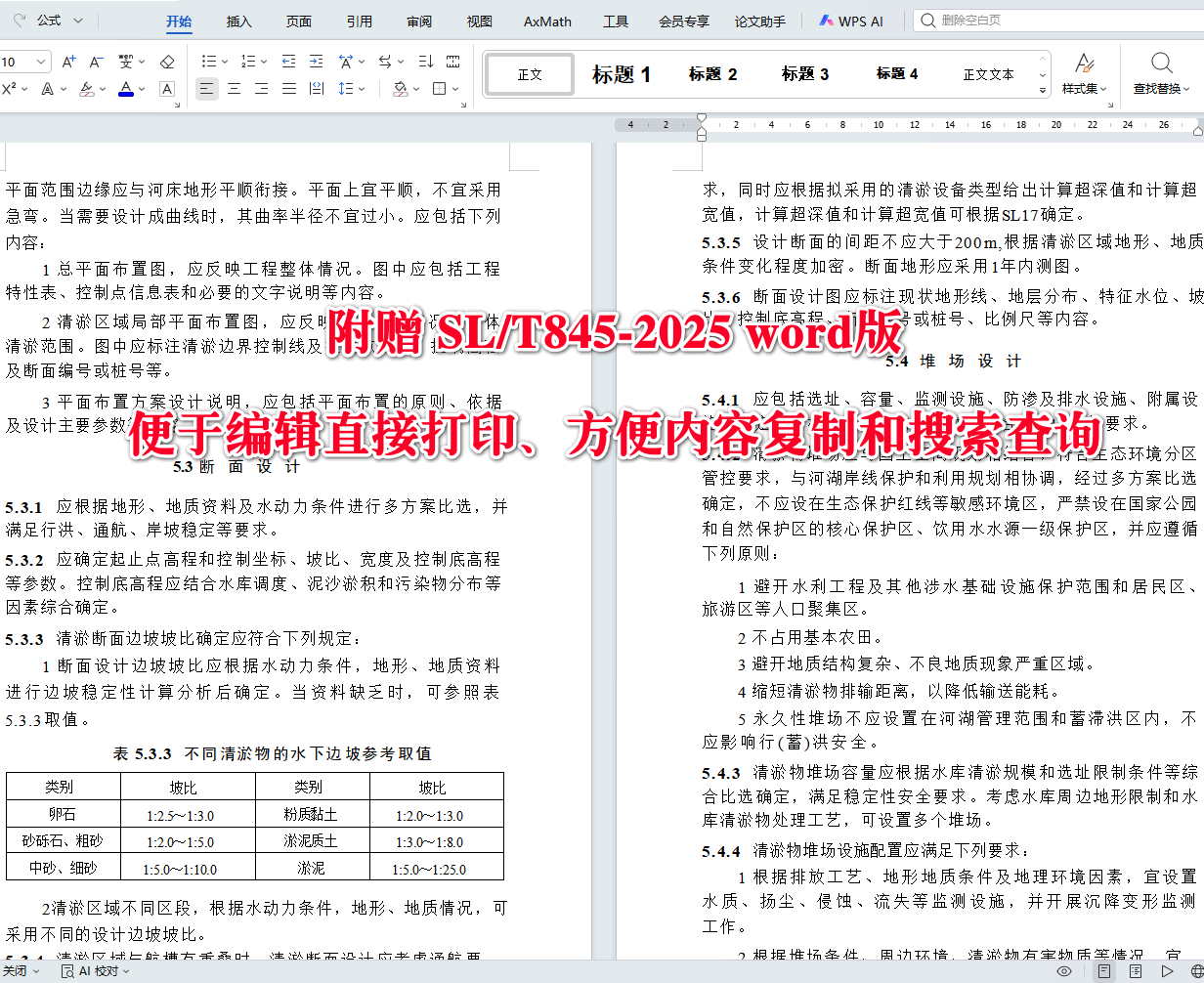Screen dimensions: 1204x983
Task: Apply the 正文文本 style
Action: [988, 74]
